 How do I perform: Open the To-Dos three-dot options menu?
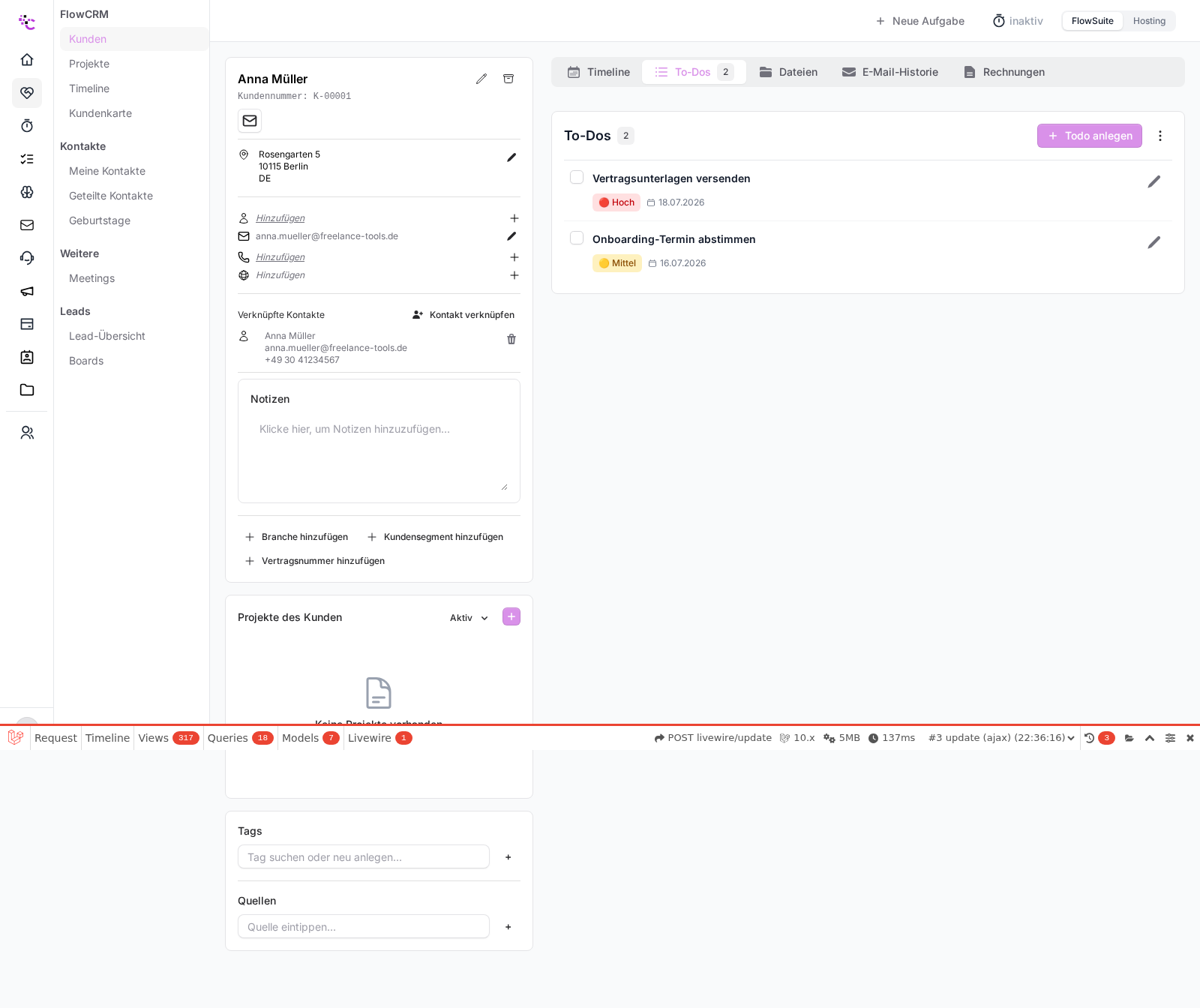pos(1160,136)
